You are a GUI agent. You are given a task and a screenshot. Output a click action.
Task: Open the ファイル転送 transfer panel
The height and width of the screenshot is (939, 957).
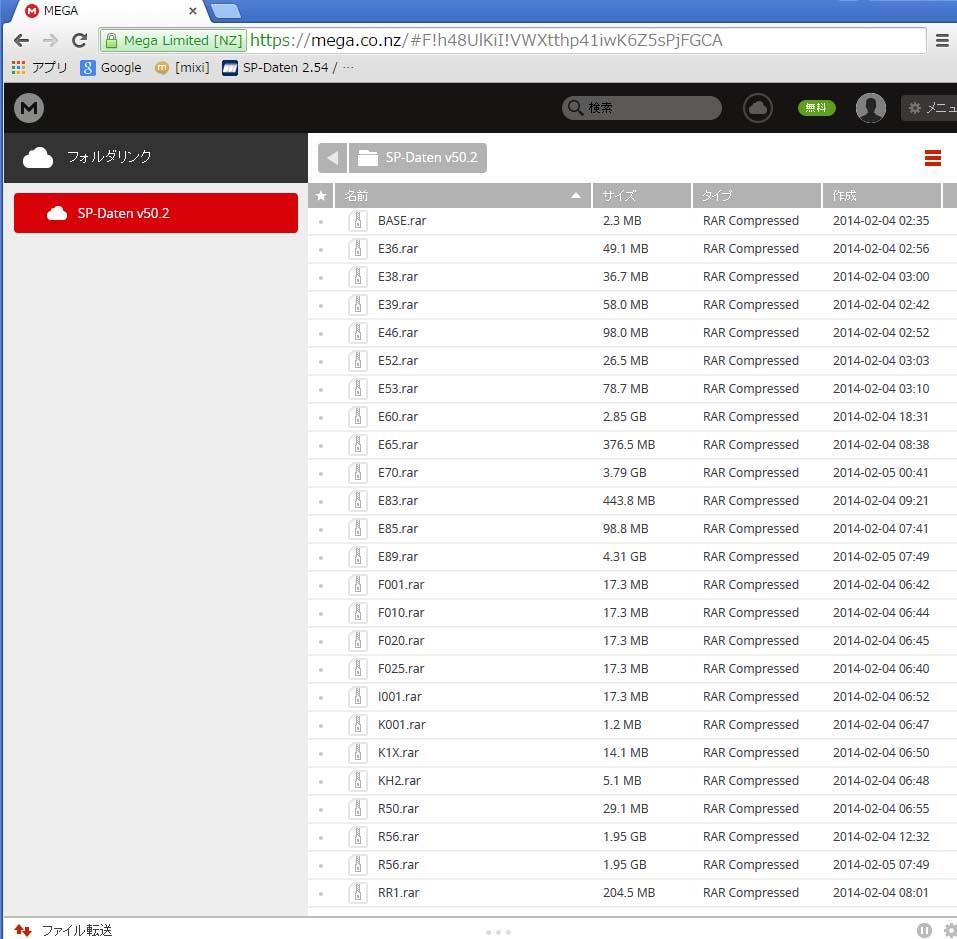pyautogui.click(x=76, y=930)
